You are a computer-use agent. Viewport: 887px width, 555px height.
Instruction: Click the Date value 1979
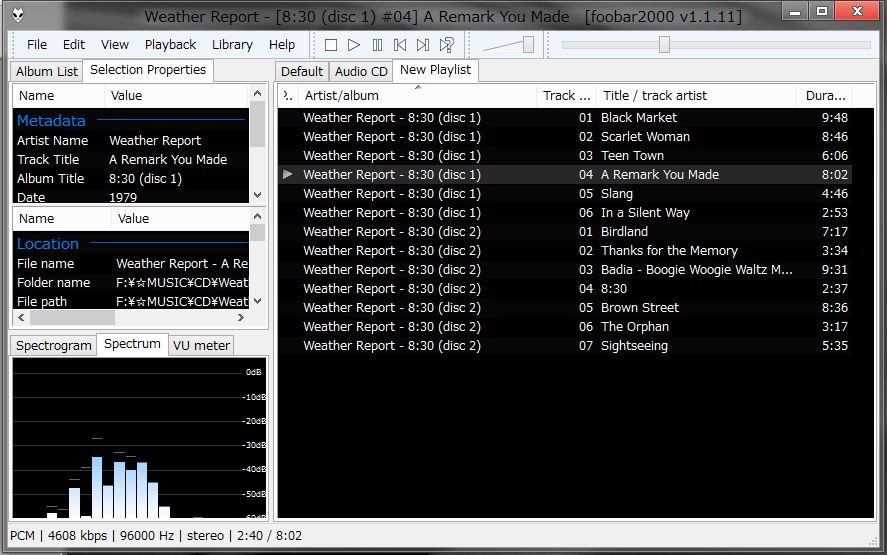pos(123,197)
